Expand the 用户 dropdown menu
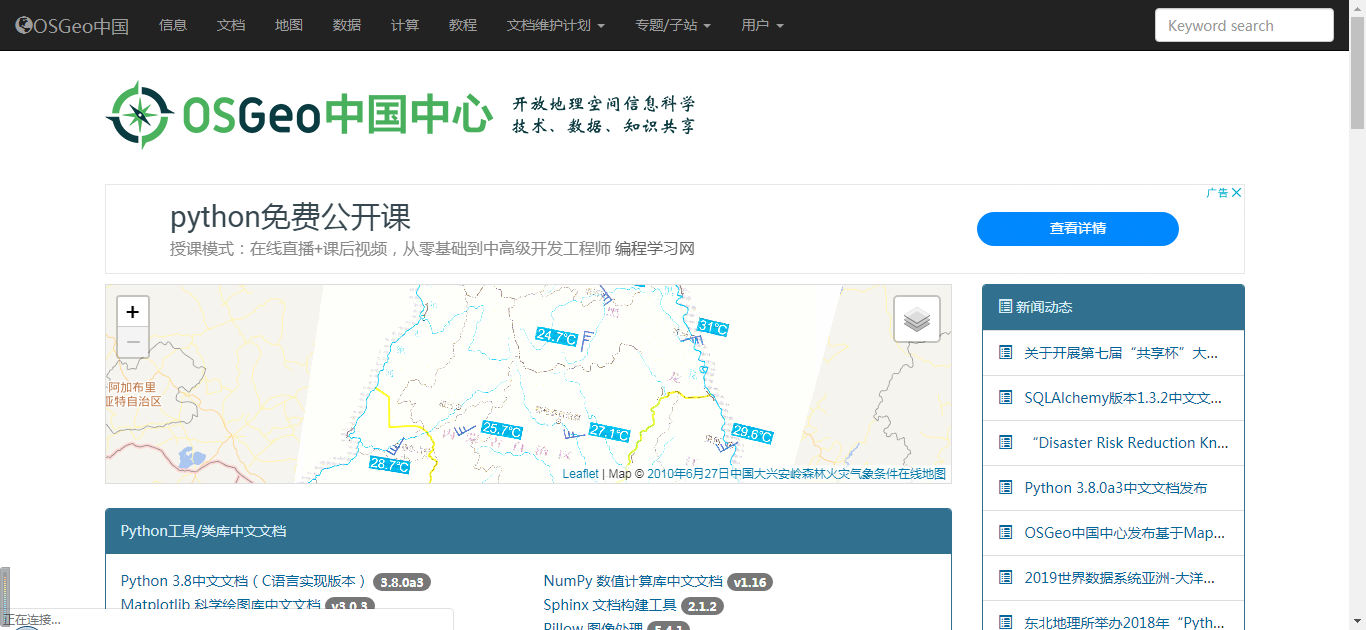Viewport: 1366px width, 630px height. [763, 25]
